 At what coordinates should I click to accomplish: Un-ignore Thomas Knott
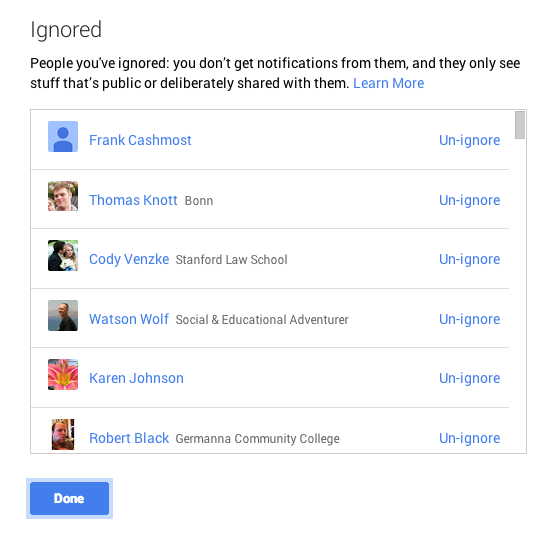click(469, 200)
